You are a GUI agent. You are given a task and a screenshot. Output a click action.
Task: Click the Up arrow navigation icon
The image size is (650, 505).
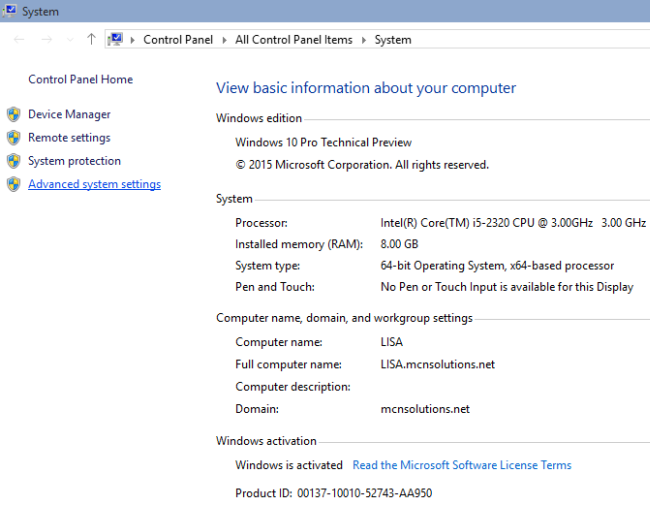coord(91,39)
